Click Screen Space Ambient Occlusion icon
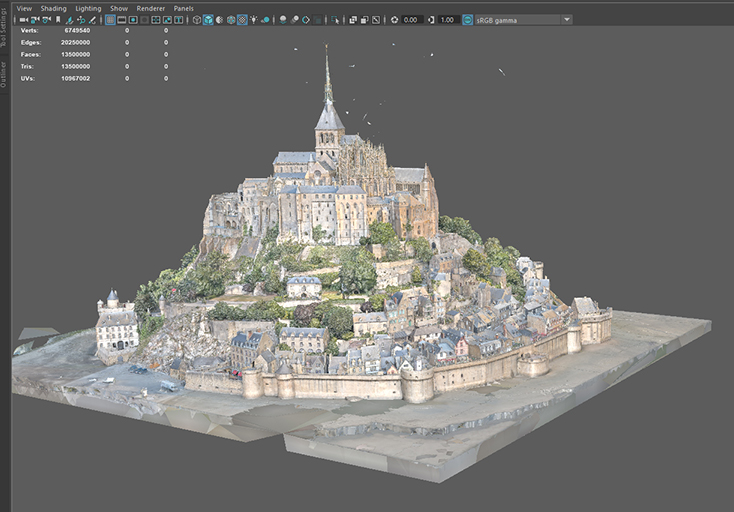Image resolution: width=734 pixels, height=512 pixels. coord(283,20)
